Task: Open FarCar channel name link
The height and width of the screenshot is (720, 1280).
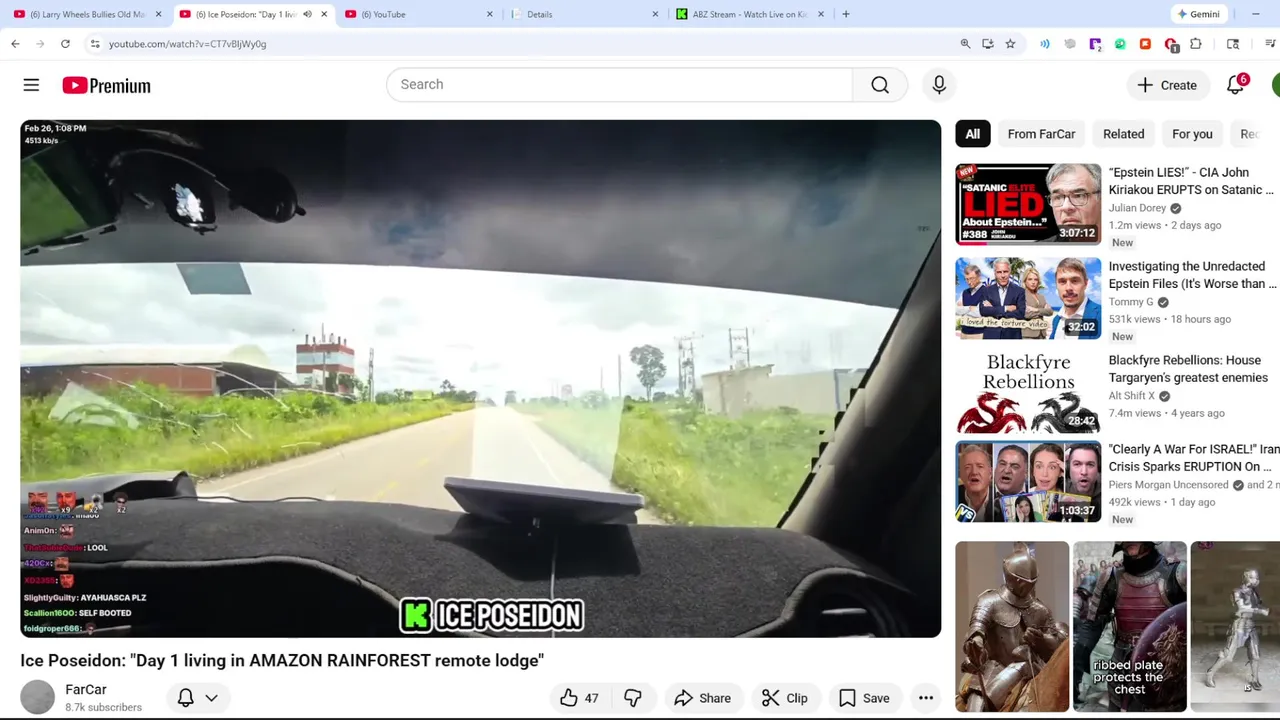Action: 86,689
